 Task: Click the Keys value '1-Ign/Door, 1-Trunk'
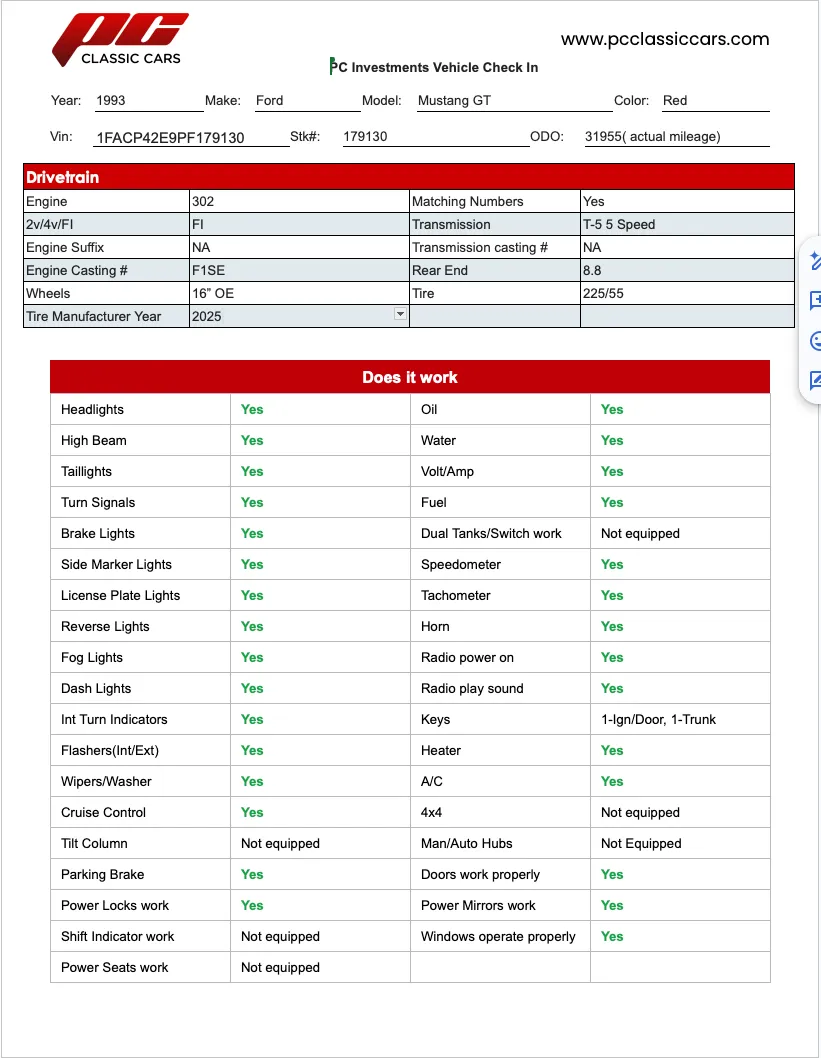(x=658, y=720)
